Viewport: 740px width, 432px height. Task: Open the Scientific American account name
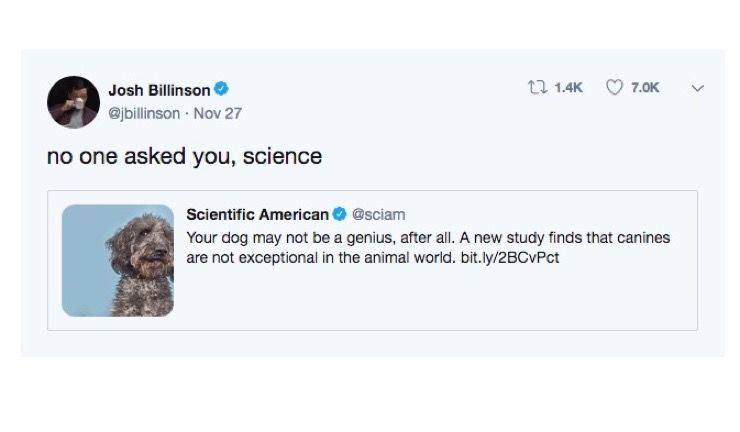[257, 215]
